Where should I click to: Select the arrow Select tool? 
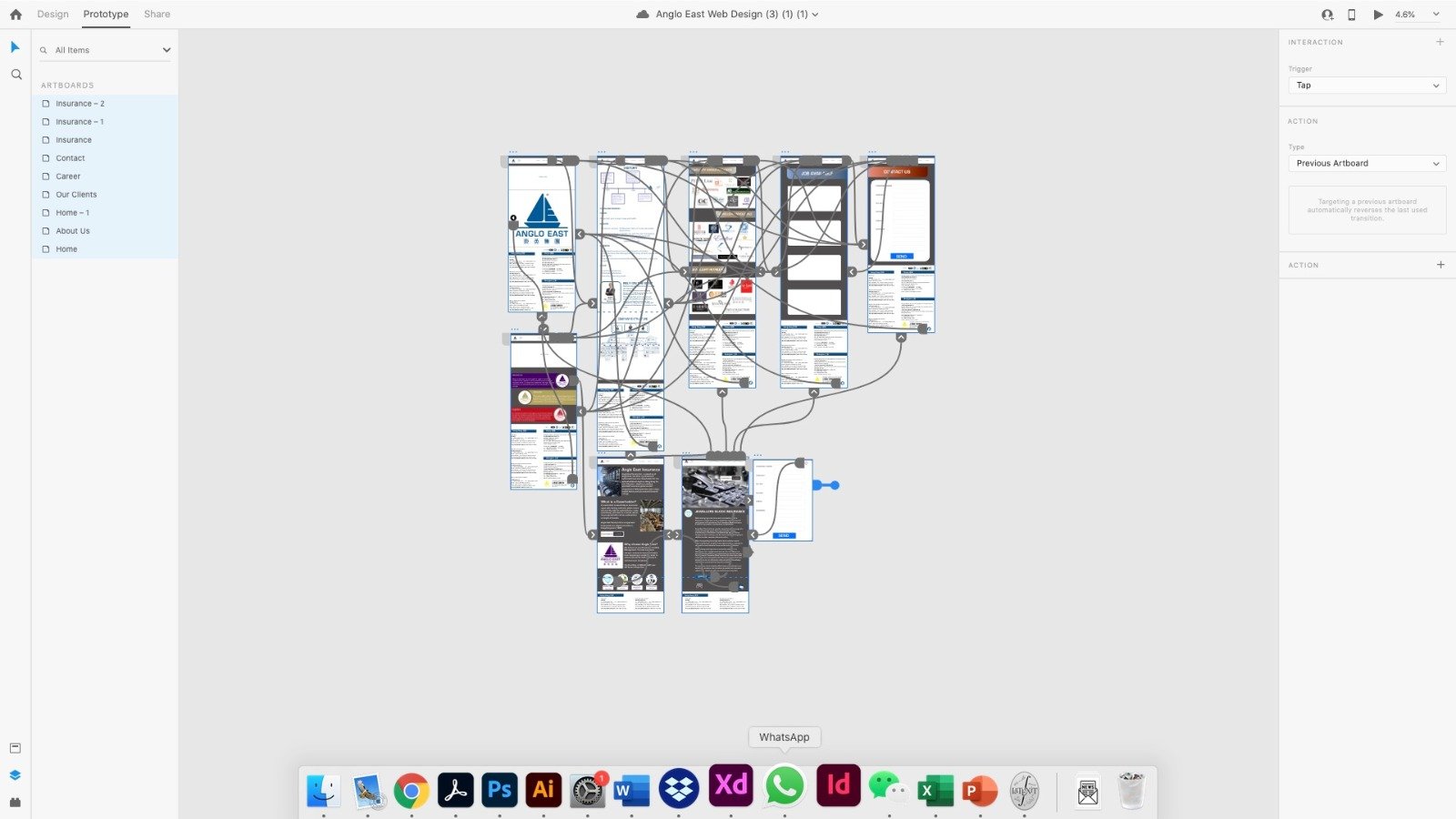[x=15, y=47]
